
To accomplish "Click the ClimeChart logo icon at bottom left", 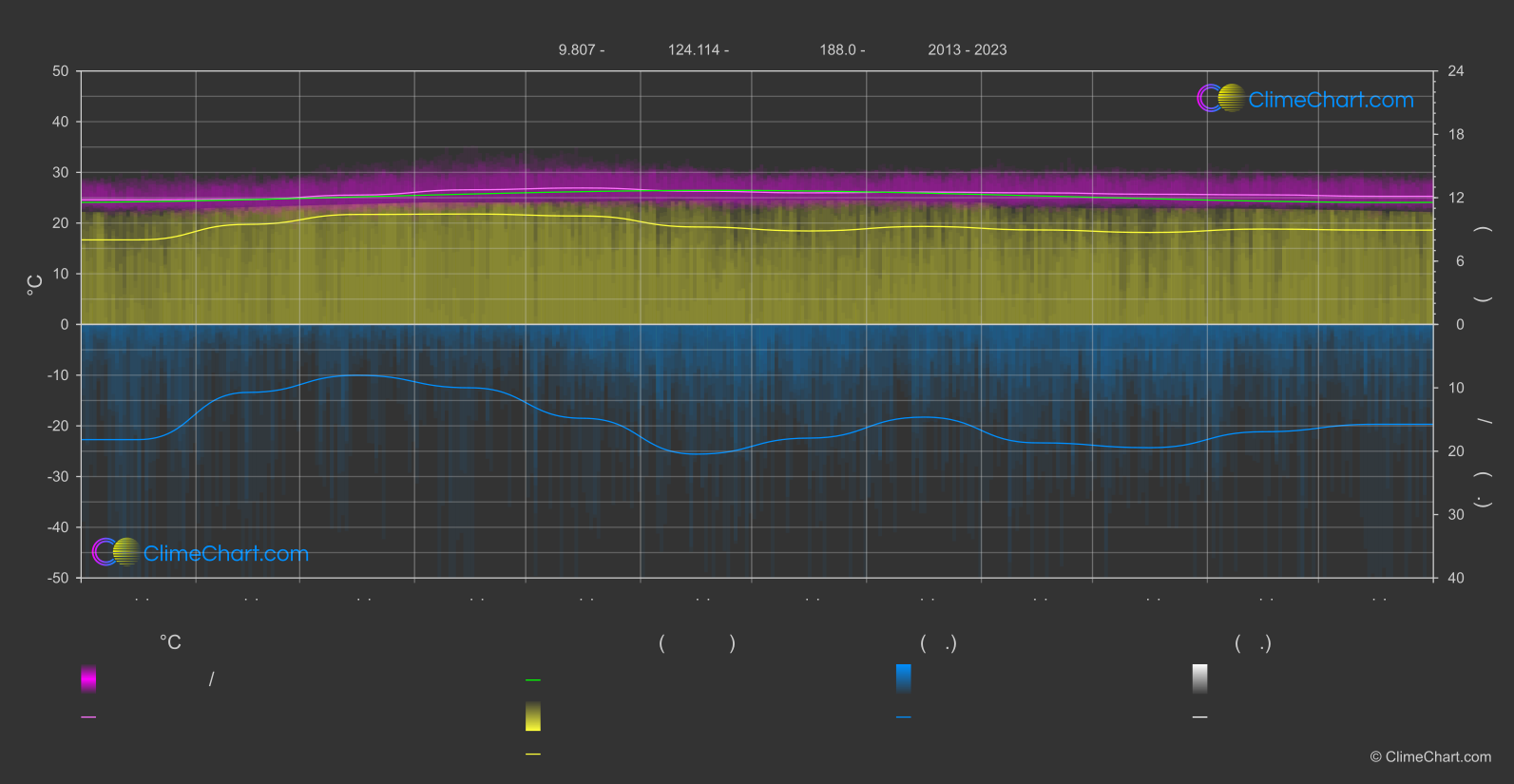I will coord(116,552).
